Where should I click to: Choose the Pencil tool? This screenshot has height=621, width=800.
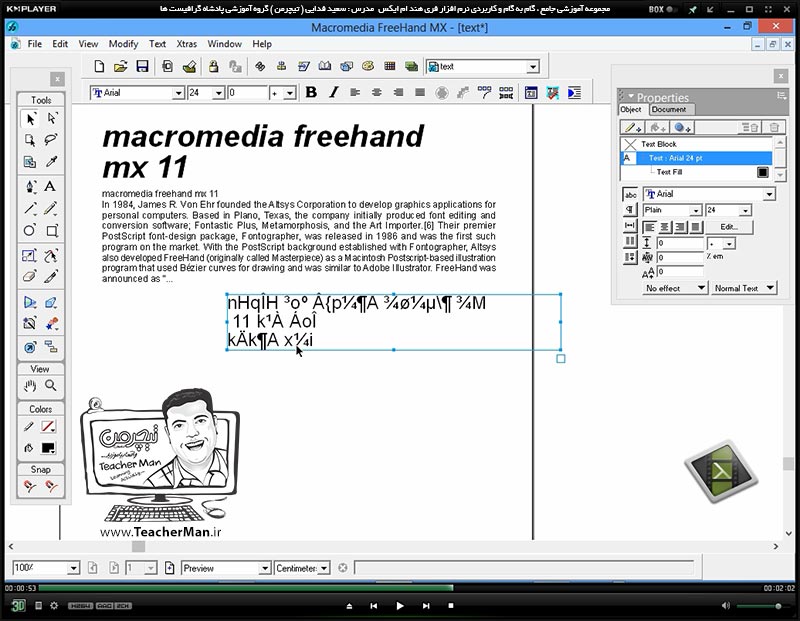(x=51, y=208)
